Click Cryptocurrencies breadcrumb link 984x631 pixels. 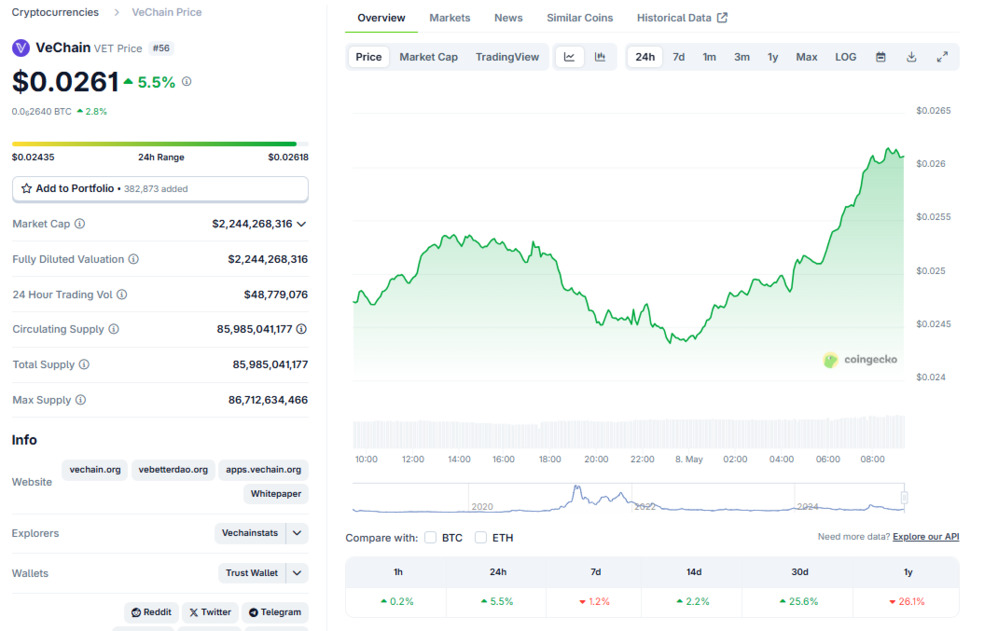tap(55, 12)
